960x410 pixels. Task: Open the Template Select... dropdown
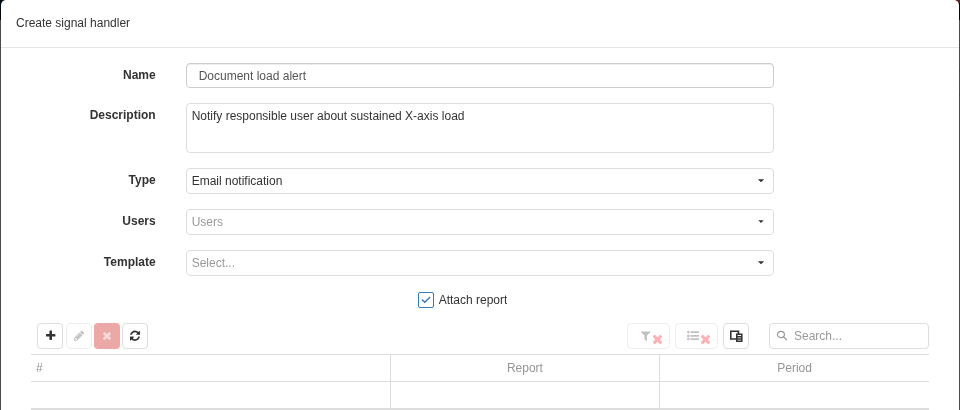pos(480,263)
